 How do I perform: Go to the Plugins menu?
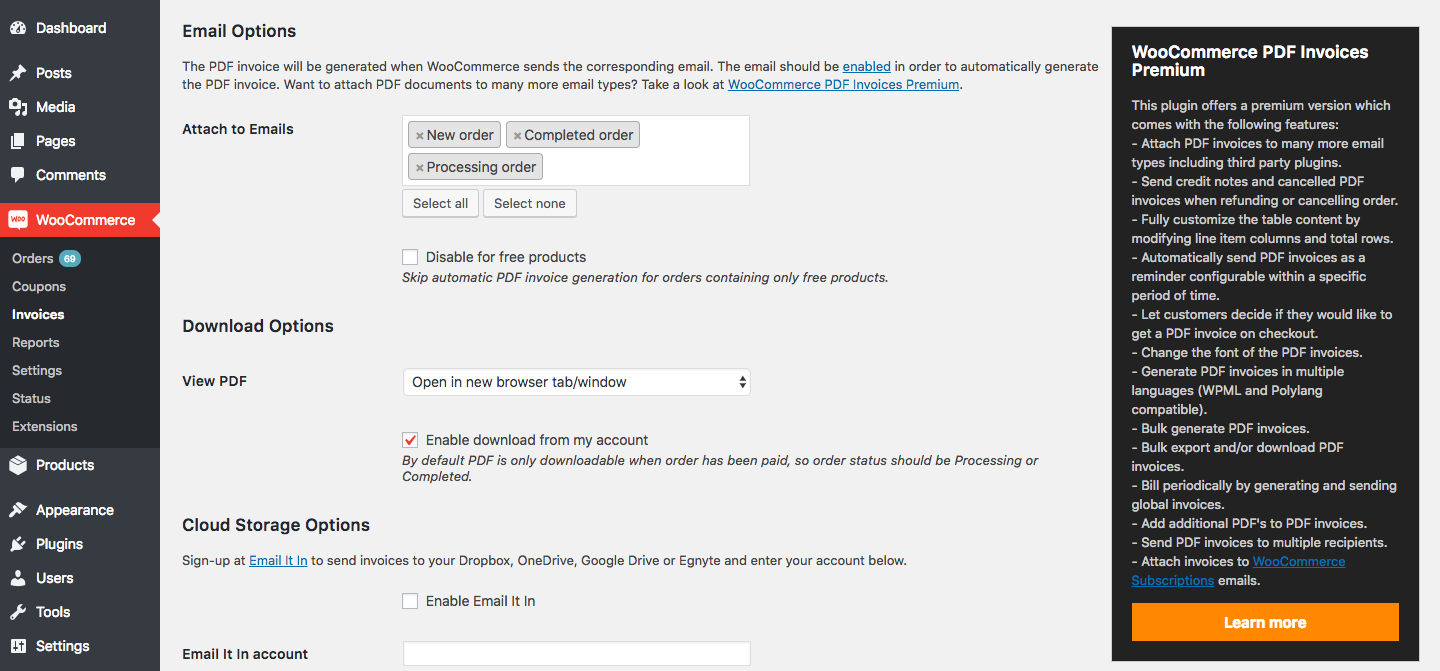point(80,544)
